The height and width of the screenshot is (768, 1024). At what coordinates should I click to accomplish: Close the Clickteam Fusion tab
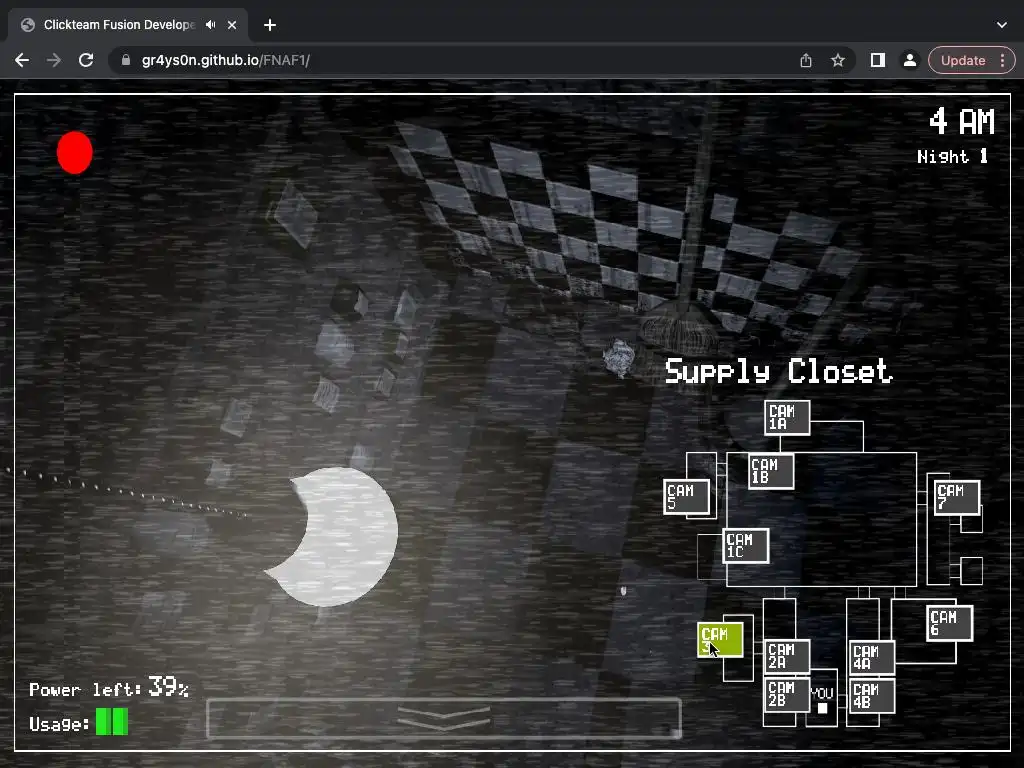click(x=232, y=25)
